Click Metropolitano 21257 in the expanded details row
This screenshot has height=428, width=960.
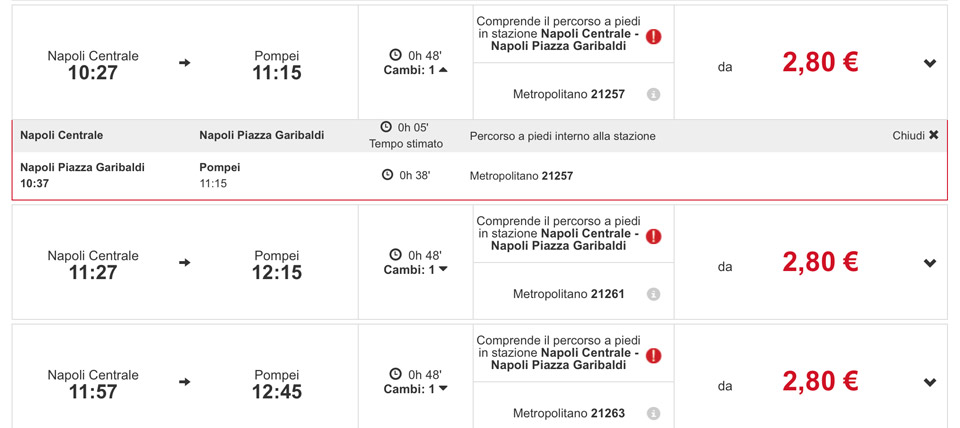[x=521, y=176]
